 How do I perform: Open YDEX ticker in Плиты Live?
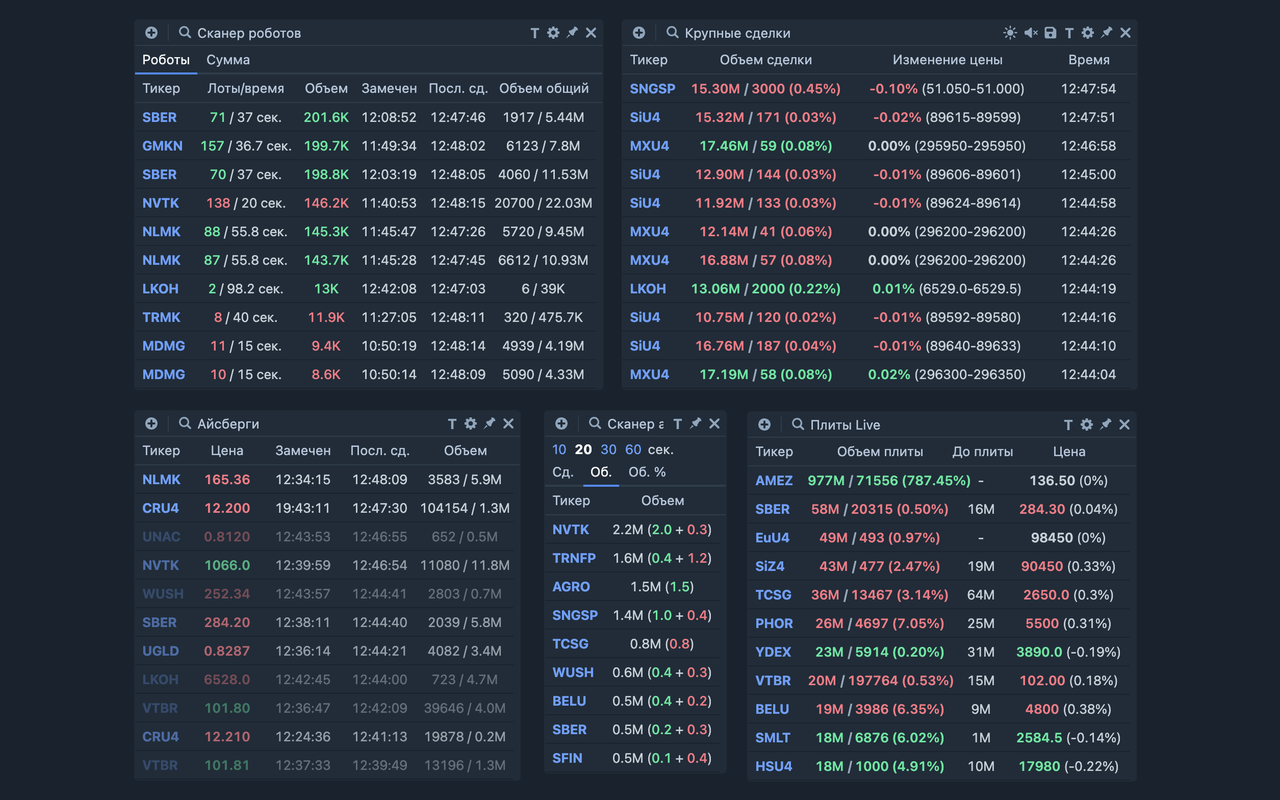point(773,652)
